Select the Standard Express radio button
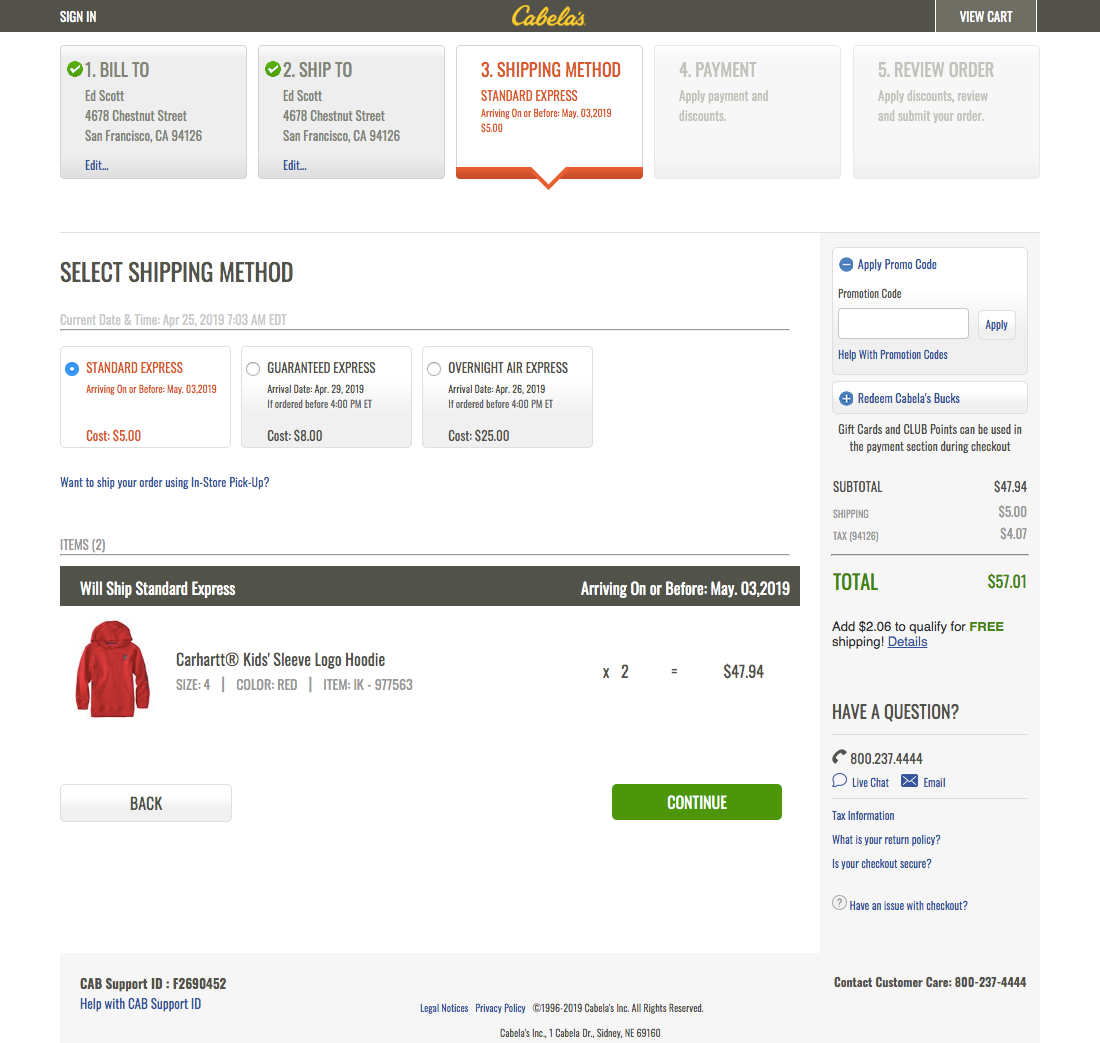Viewport: 1100px width, 1043px height. point(71,368)
